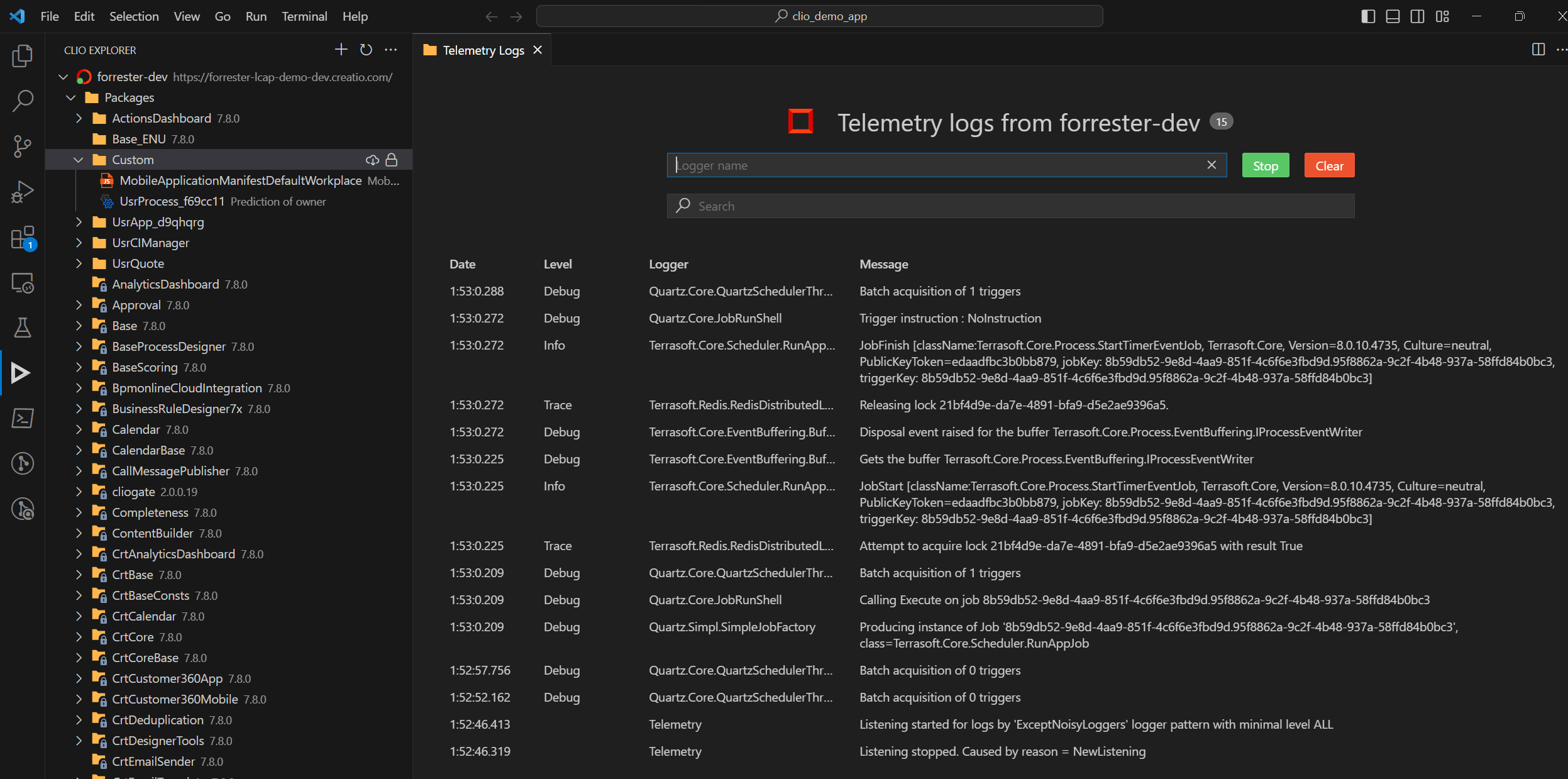Open the Extensions view
The image size is (1568, 779).
tap(23, 238)
